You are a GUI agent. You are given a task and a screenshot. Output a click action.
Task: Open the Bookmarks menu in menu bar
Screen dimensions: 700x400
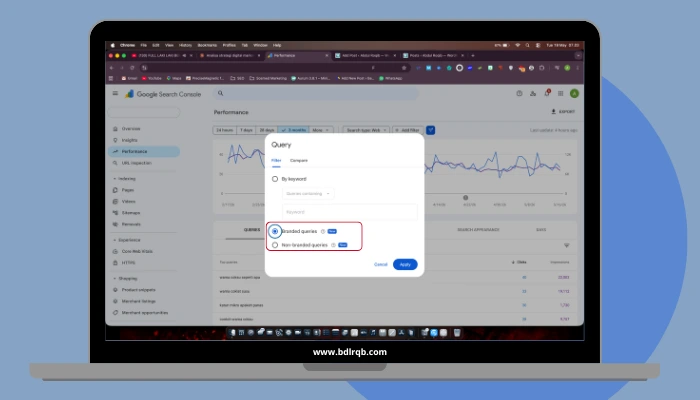coord(207,45)
